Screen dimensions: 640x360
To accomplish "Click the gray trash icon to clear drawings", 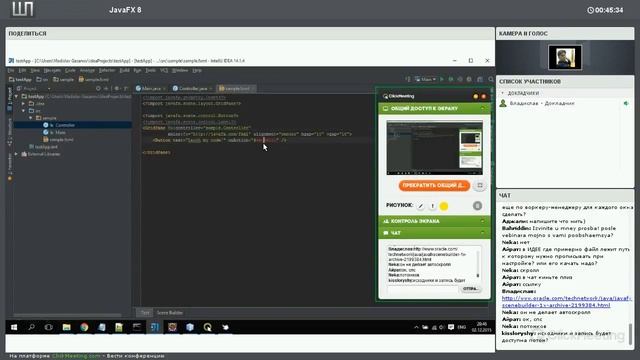I will [x=477, y=206].
